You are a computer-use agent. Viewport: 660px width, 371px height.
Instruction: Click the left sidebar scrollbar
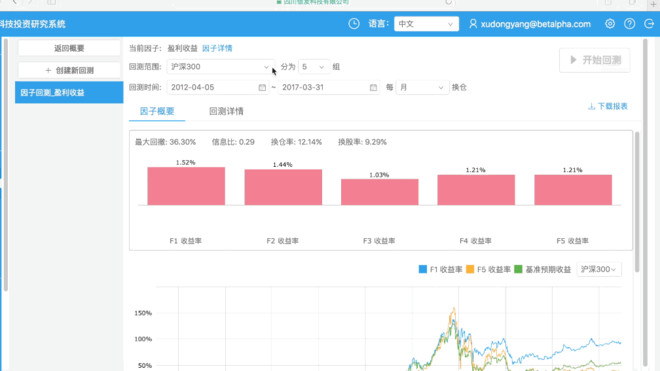pyautogui.click(x=5, y=164)
